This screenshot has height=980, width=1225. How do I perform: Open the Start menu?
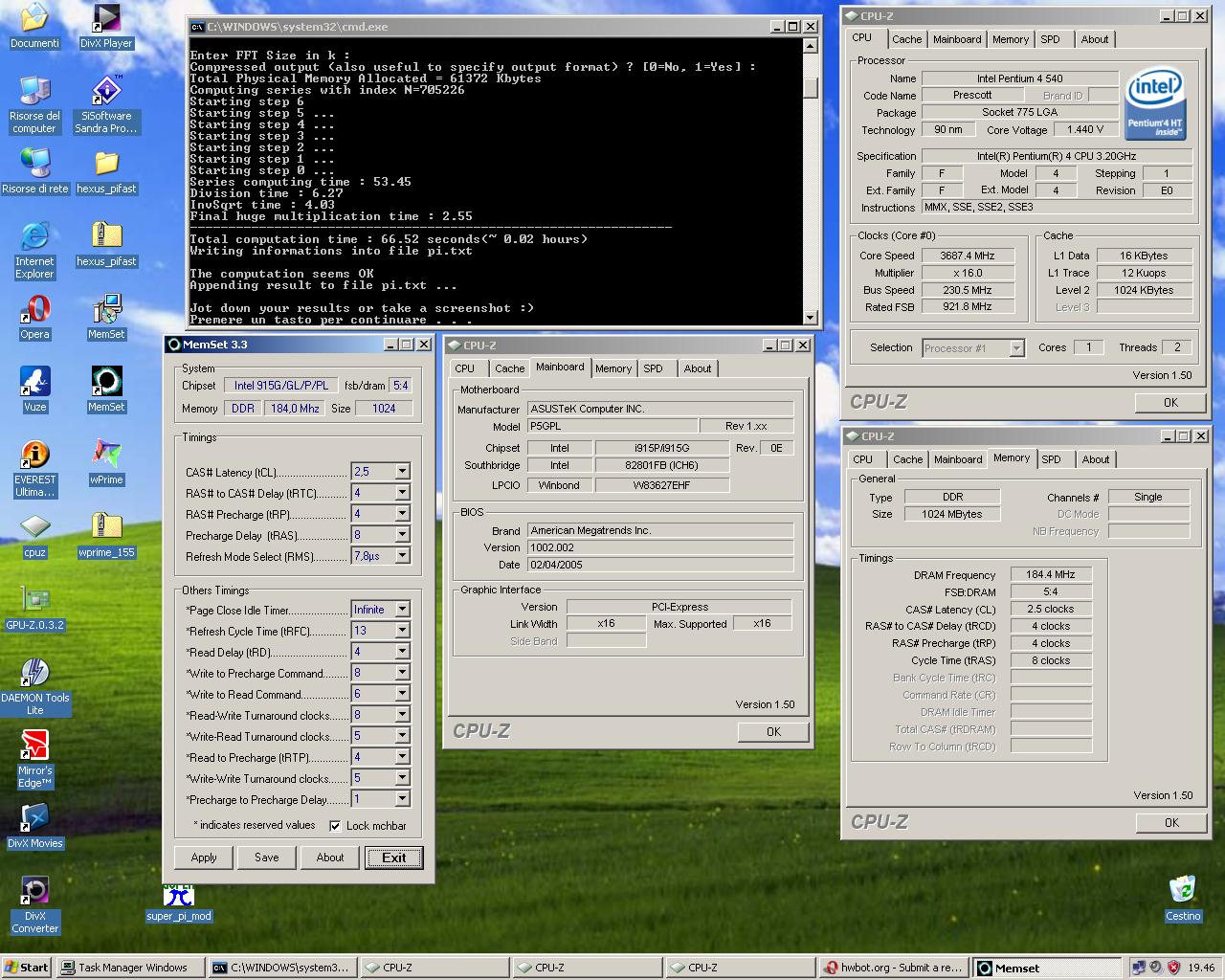(26, 968)
